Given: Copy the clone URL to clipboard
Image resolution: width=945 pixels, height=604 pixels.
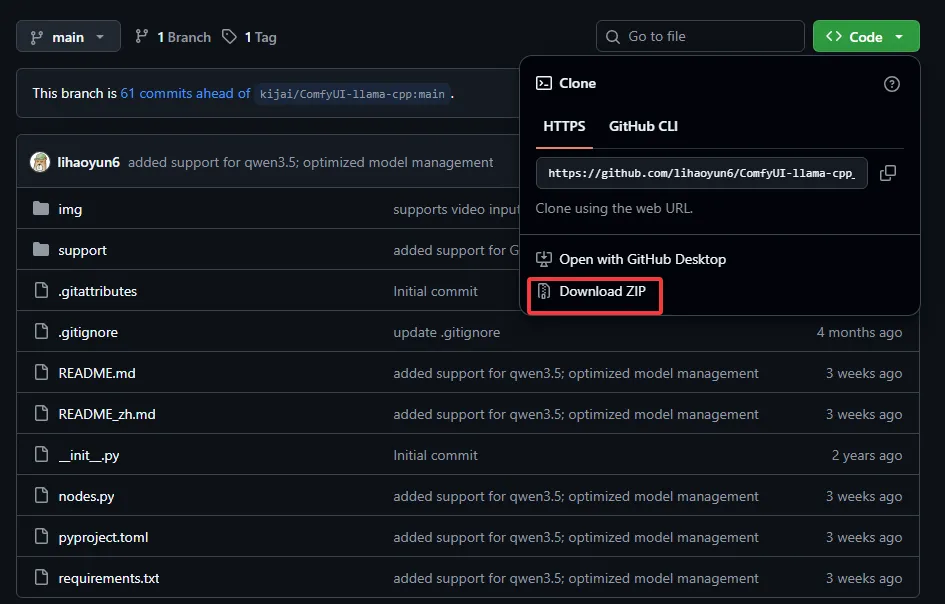Looking at the screenshot, I should 888,173.
